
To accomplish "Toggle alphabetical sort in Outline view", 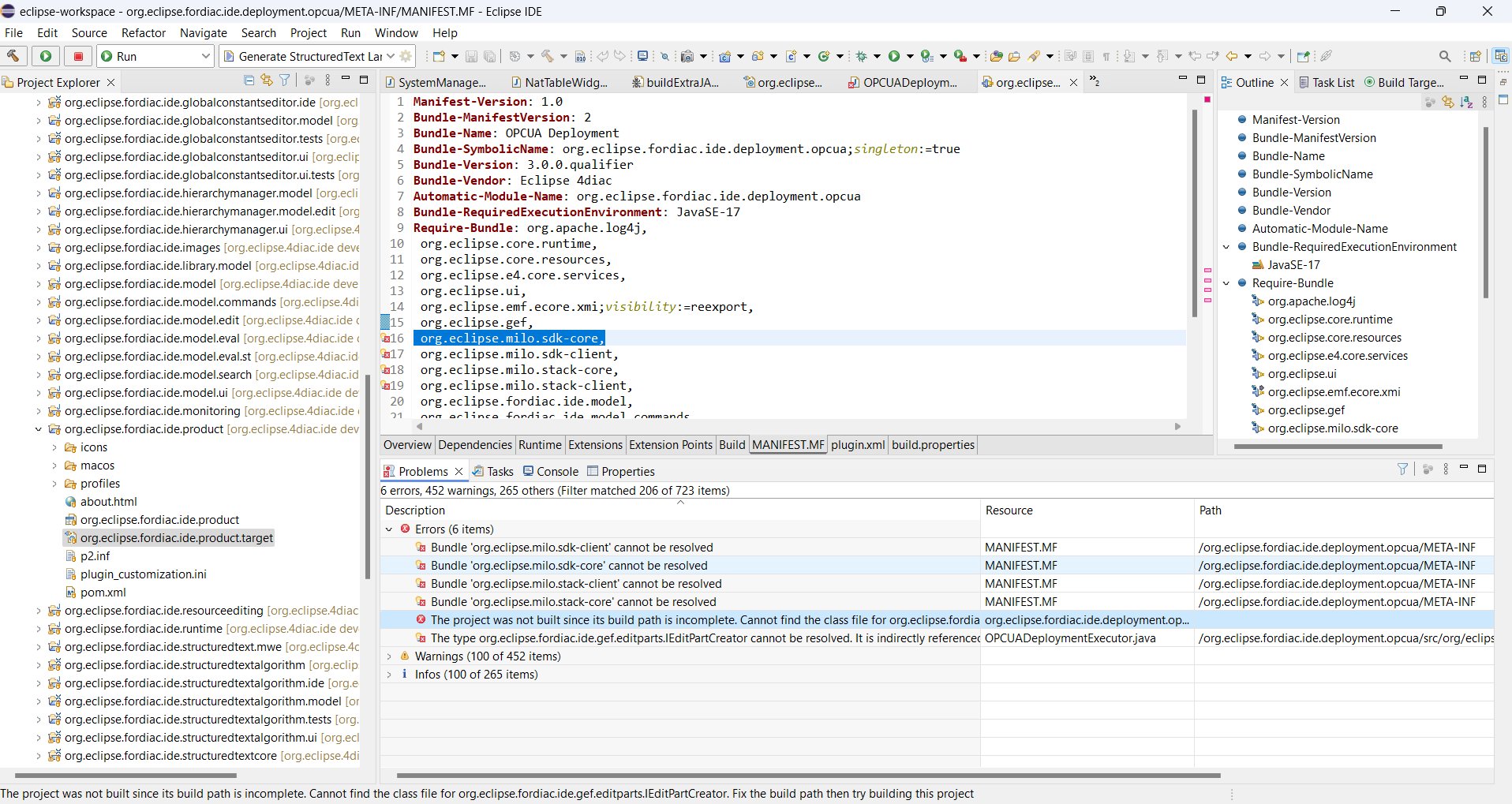I will click(x=1466, y=102).
